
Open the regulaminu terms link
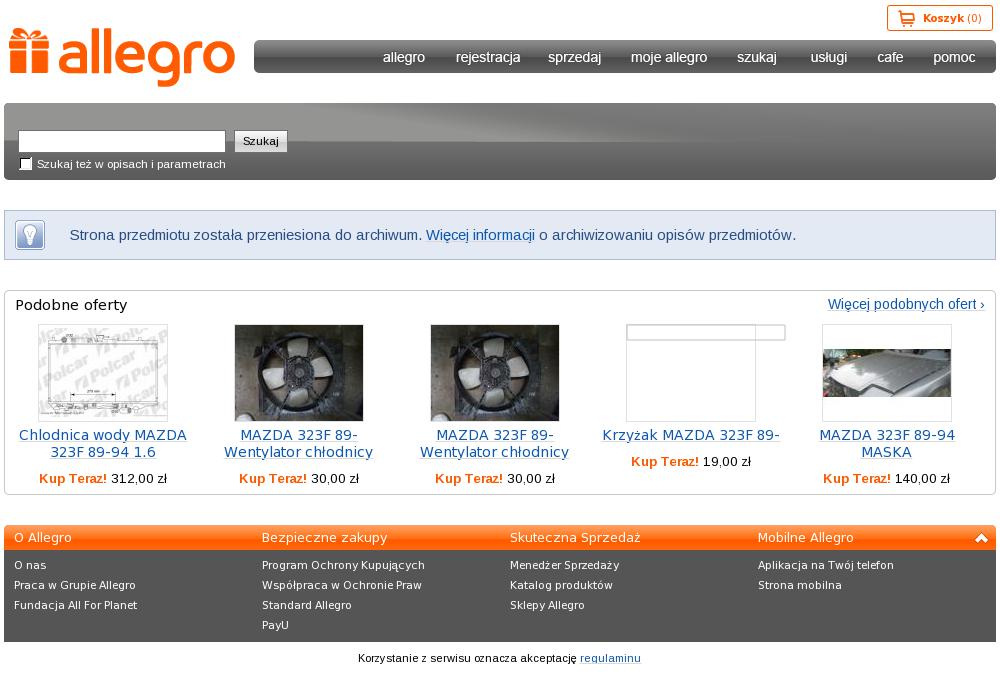point(610,658)
